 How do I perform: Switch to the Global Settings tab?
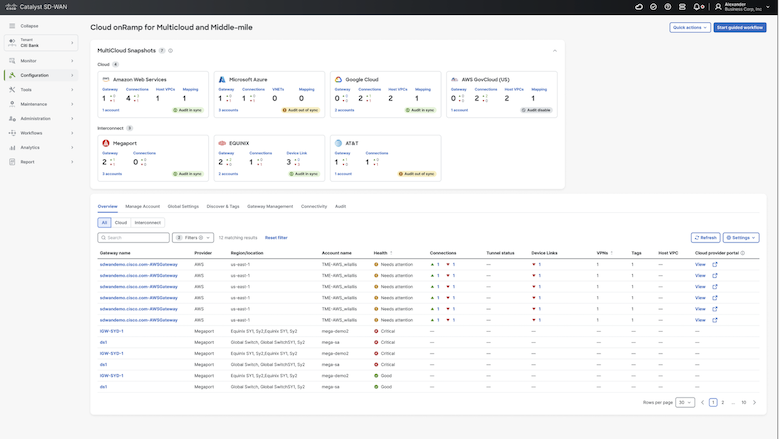pyautogui.click(x=183, y=206)
